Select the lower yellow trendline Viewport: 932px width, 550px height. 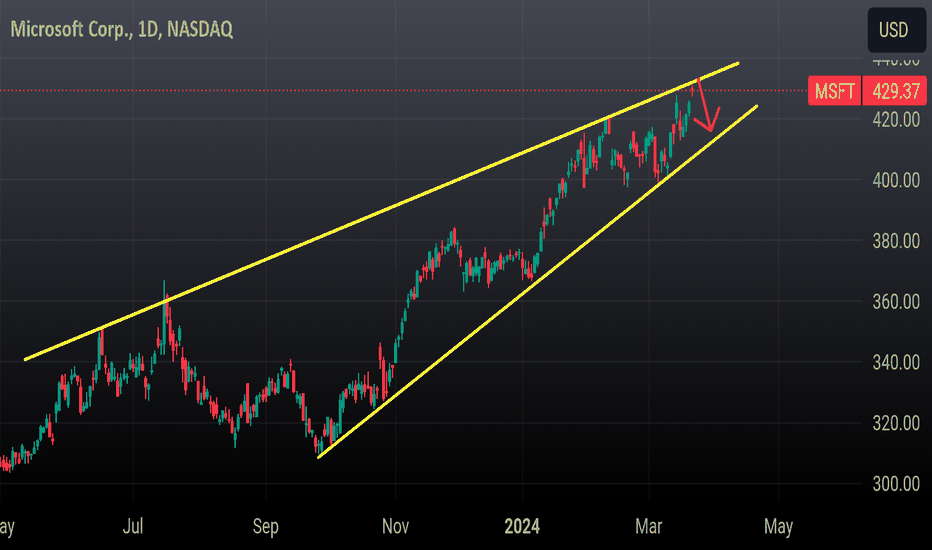(x=538, y=282)
